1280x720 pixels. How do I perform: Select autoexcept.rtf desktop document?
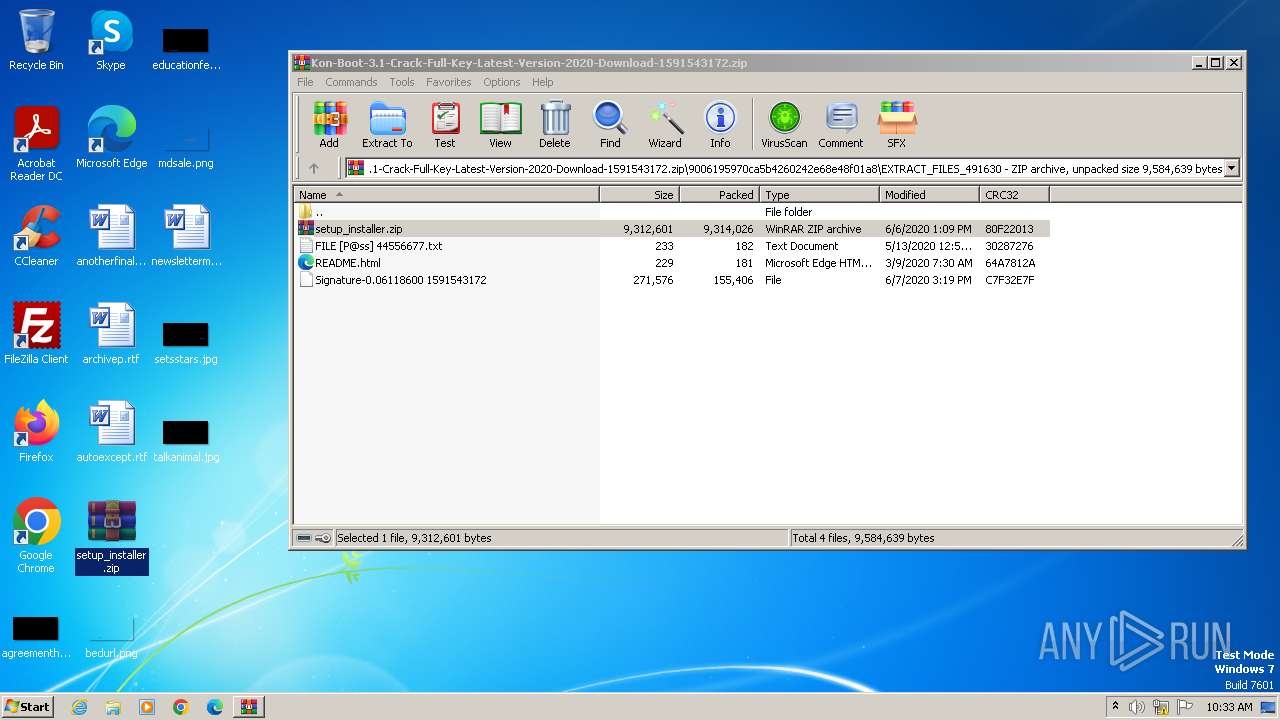click(x=111, y=432)
